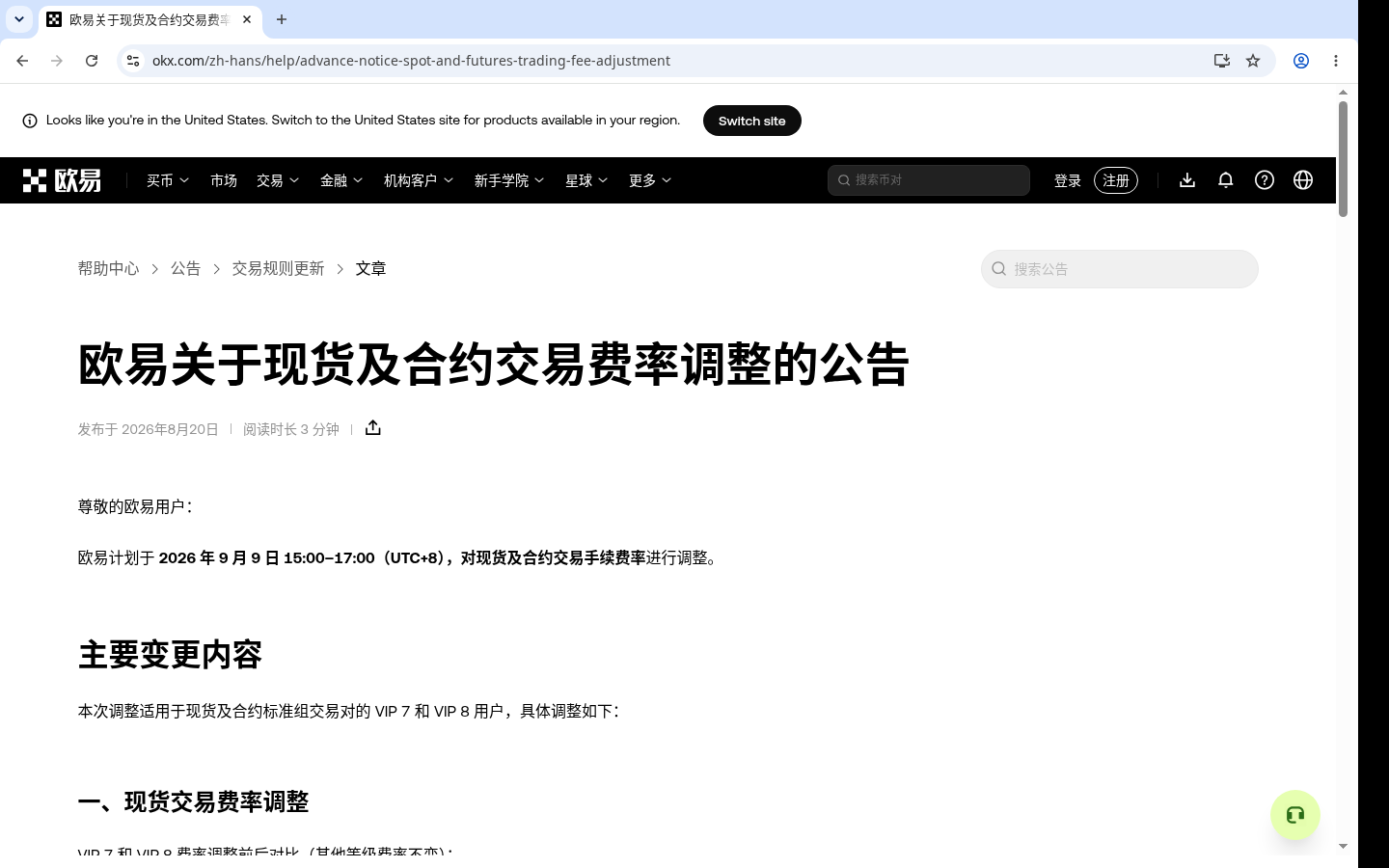View site information icon in address bar

tap(133, 61)
